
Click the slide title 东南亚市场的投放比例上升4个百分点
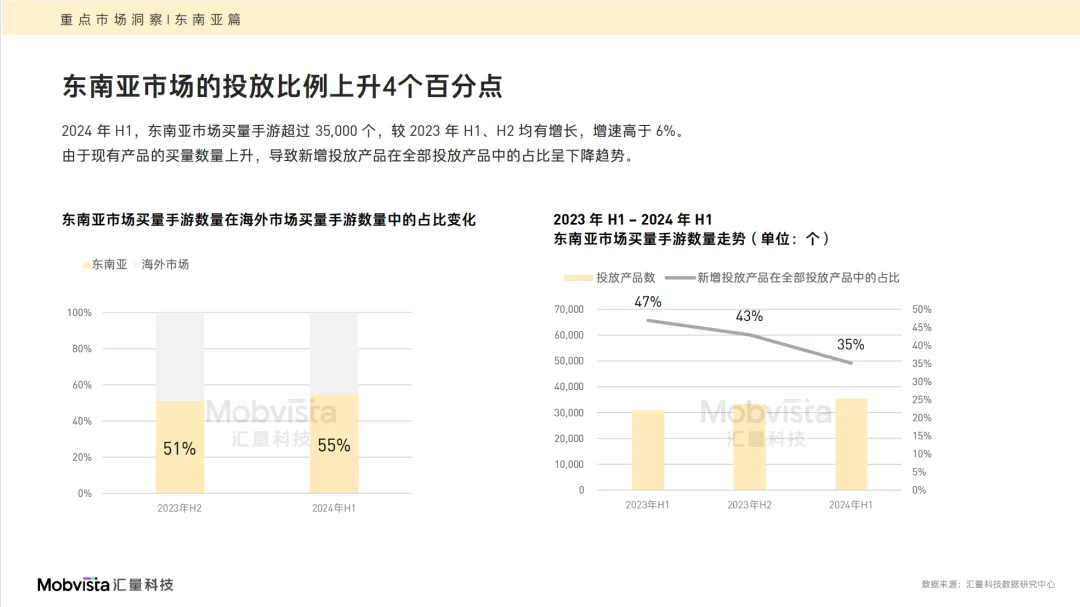[282, 86]
